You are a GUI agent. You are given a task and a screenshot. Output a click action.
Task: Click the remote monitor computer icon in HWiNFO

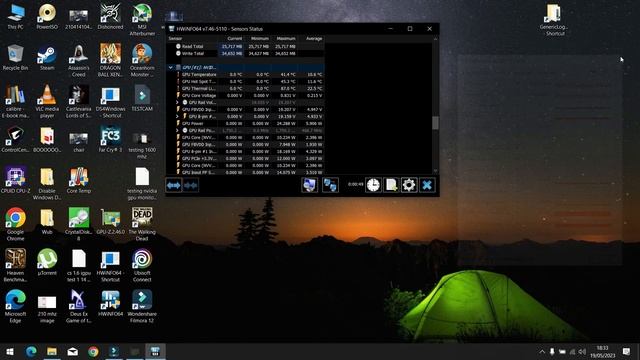pyautogui.click(x=310, y=185)
